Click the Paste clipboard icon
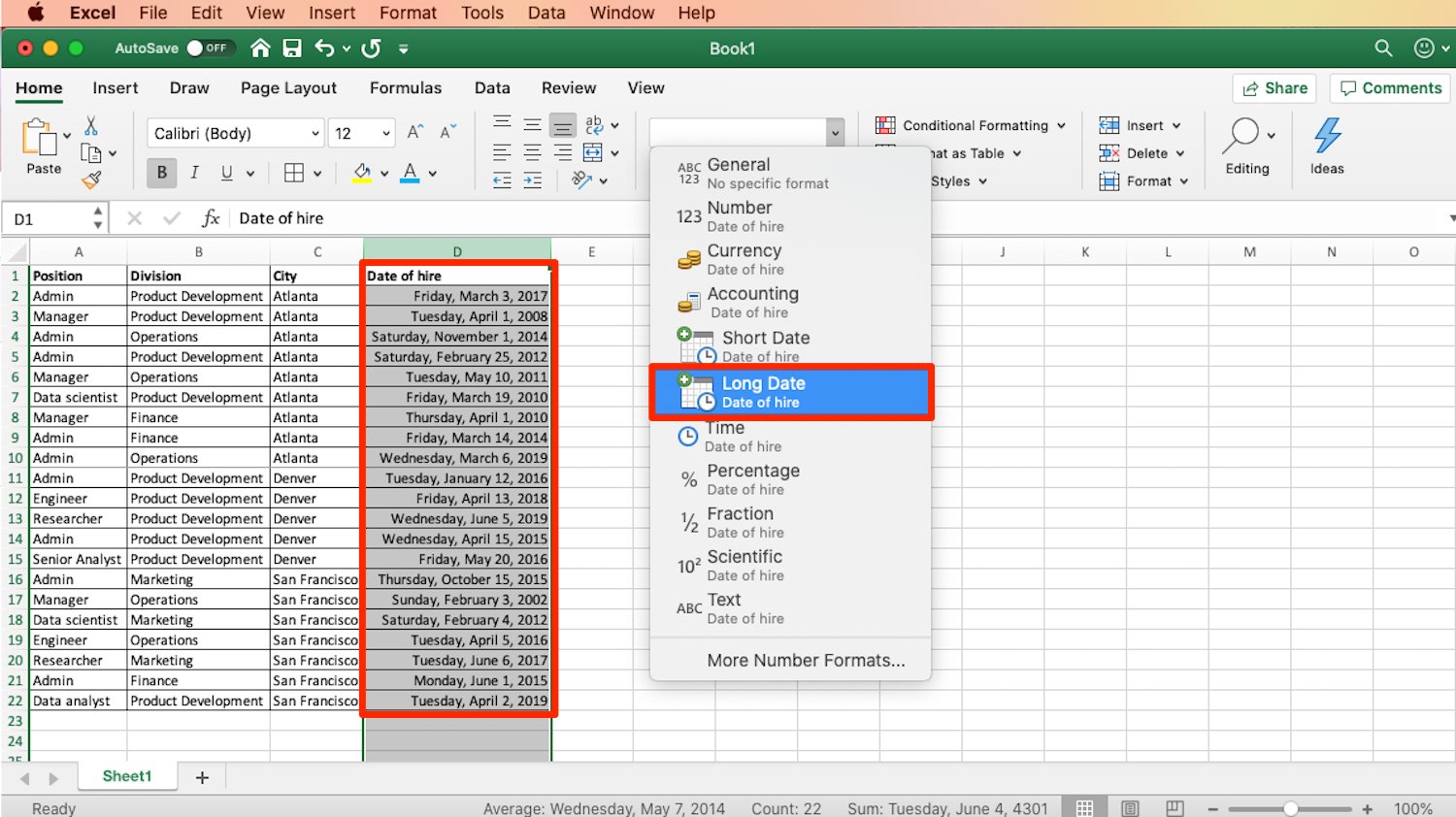This screenshot has width=1456, height=817. click(x=39, y=139)
